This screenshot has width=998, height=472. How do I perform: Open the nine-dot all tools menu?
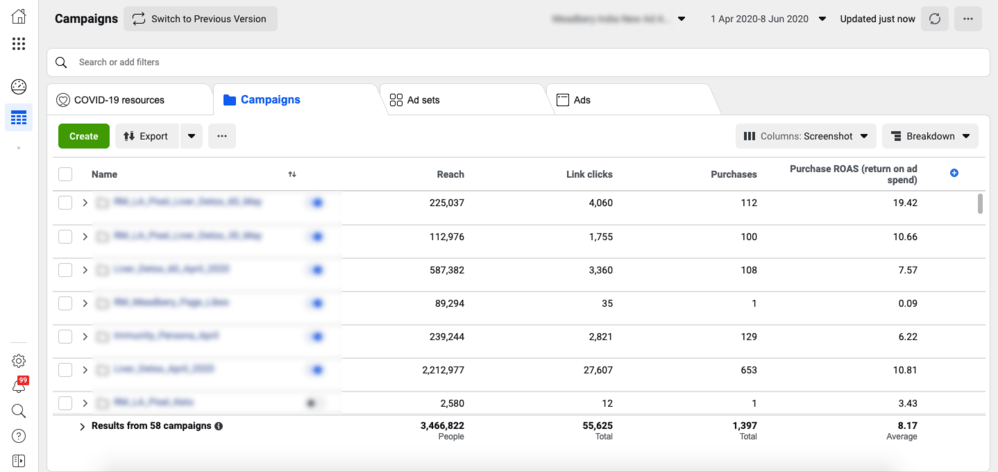pos(18,44)
